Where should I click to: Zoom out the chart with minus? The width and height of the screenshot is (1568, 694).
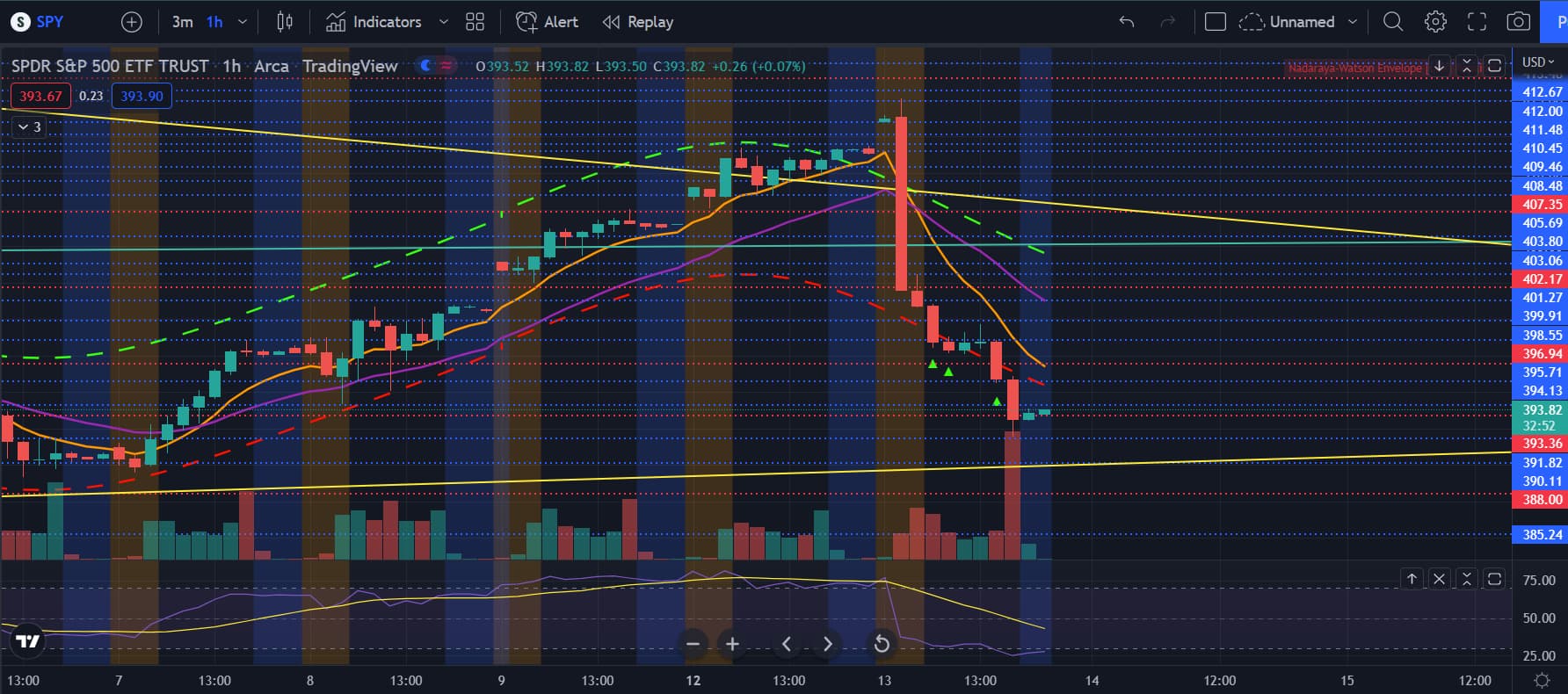693,644
